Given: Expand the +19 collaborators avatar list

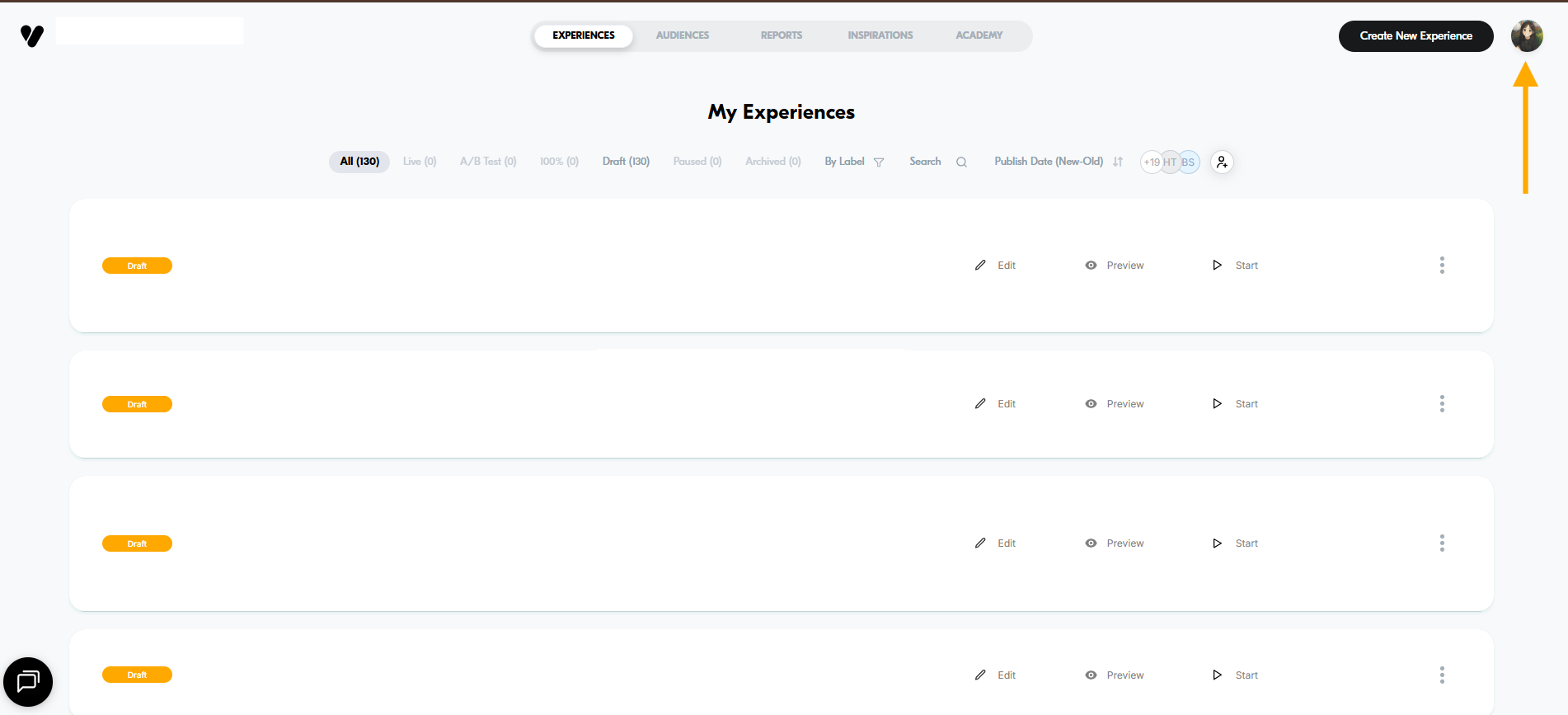Looking at the screenshot, I should coord(1151,162).
